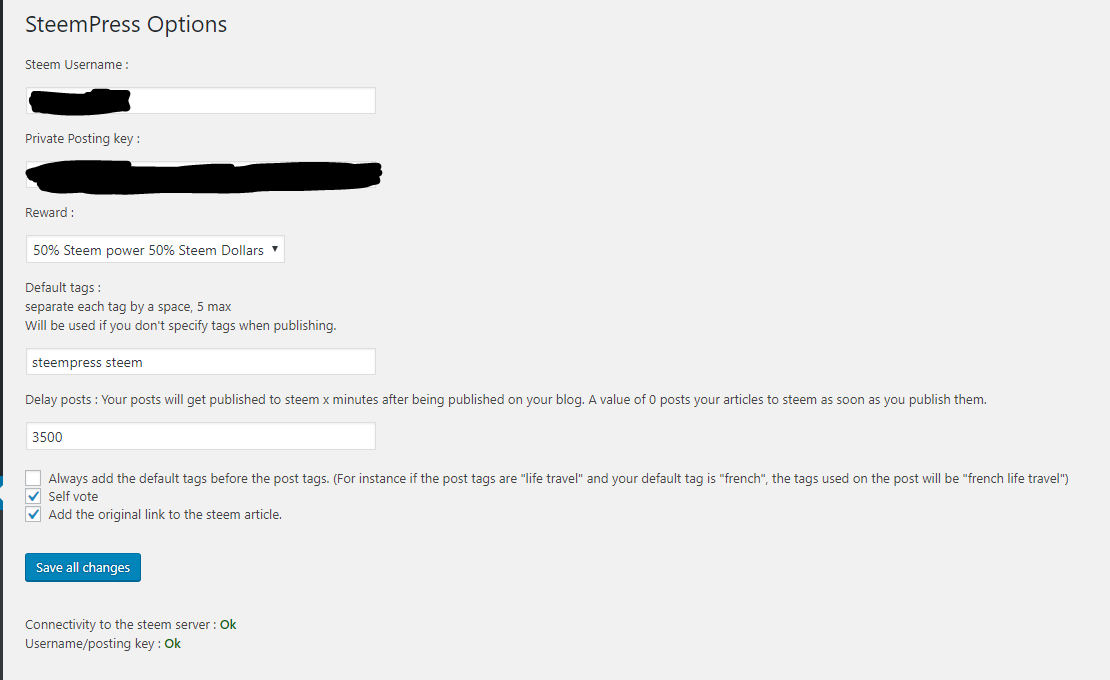Click the 'Private Posting key :' label
1110x680 pixels.
(82, 139)
